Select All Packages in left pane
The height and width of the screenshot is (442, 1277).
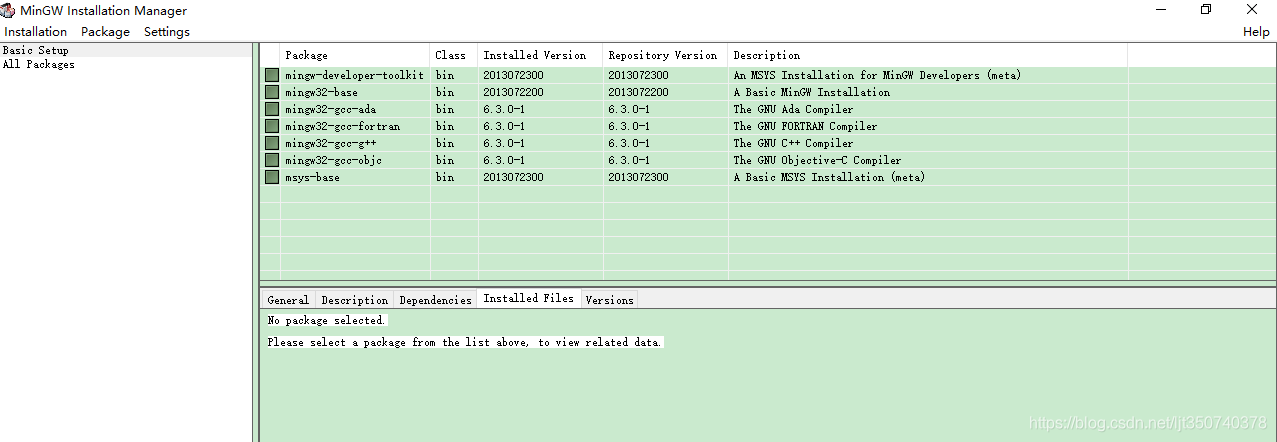(39, 64)
